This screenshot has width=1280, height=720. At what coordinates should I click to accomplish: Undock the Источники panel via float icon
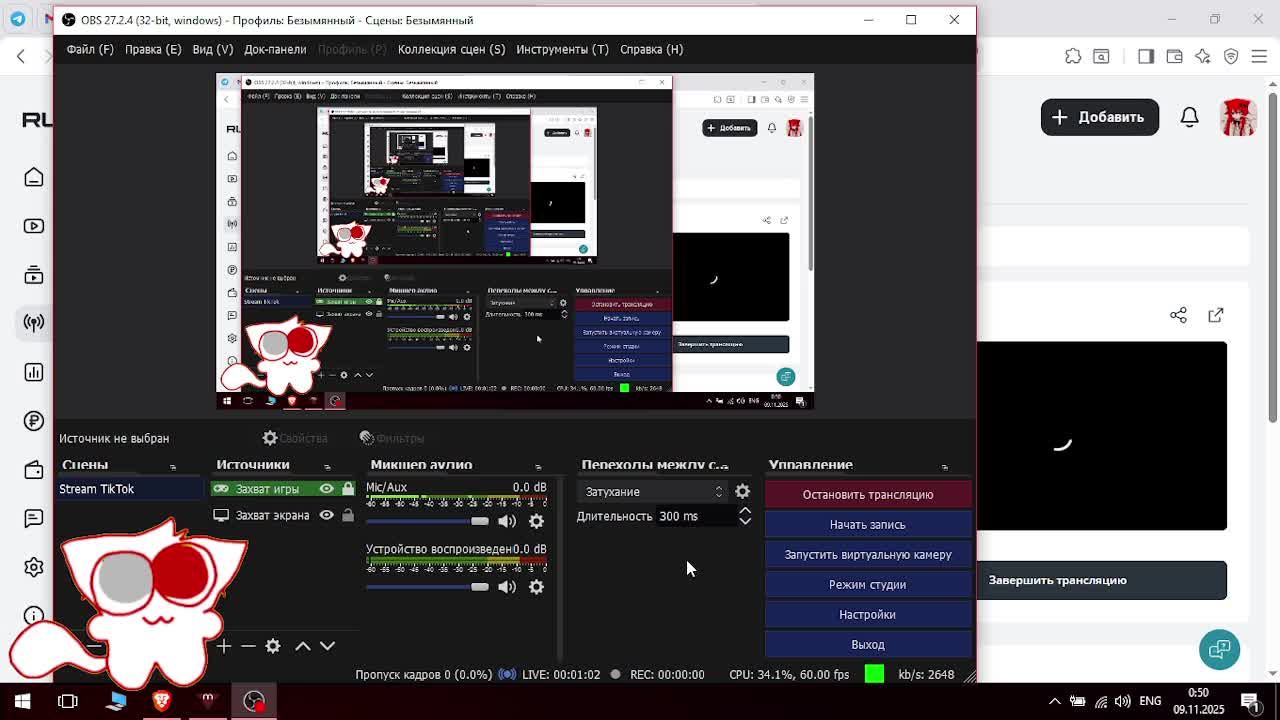pos(327,466)
